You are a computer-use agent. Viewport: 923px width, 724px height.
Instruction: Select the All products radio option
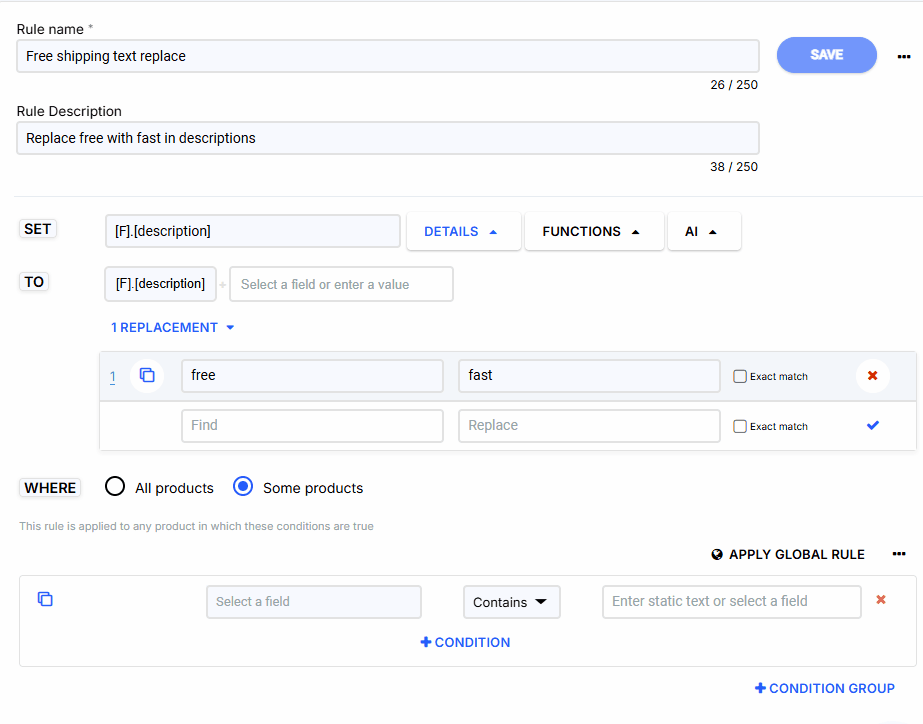[x=115, y=487]
